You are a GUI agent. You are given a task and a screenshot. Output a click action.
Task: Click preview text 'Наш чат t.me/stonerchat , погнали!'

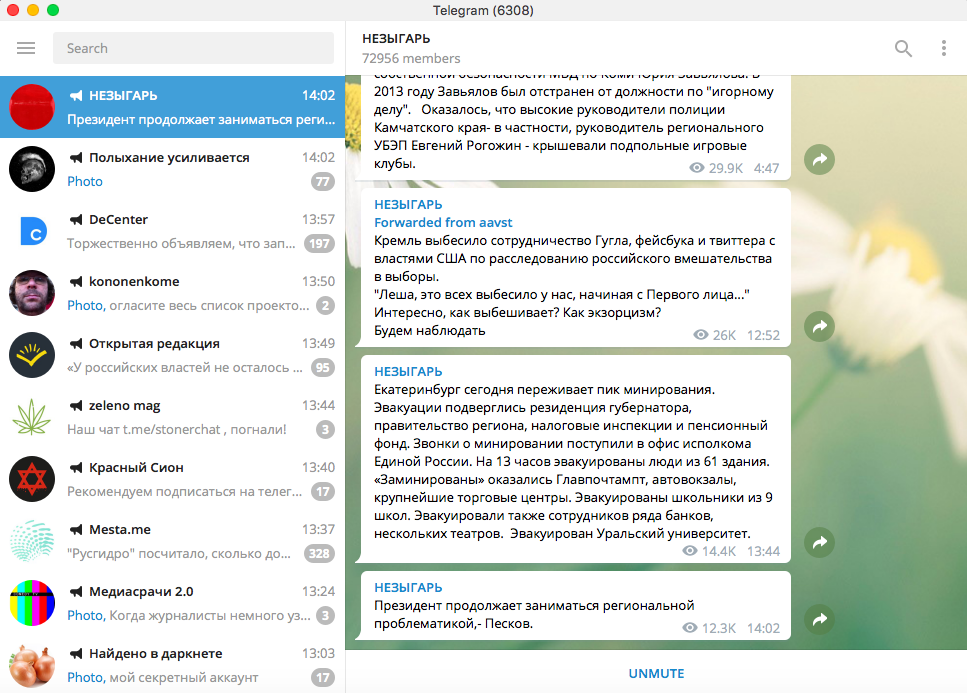(177, 430)
